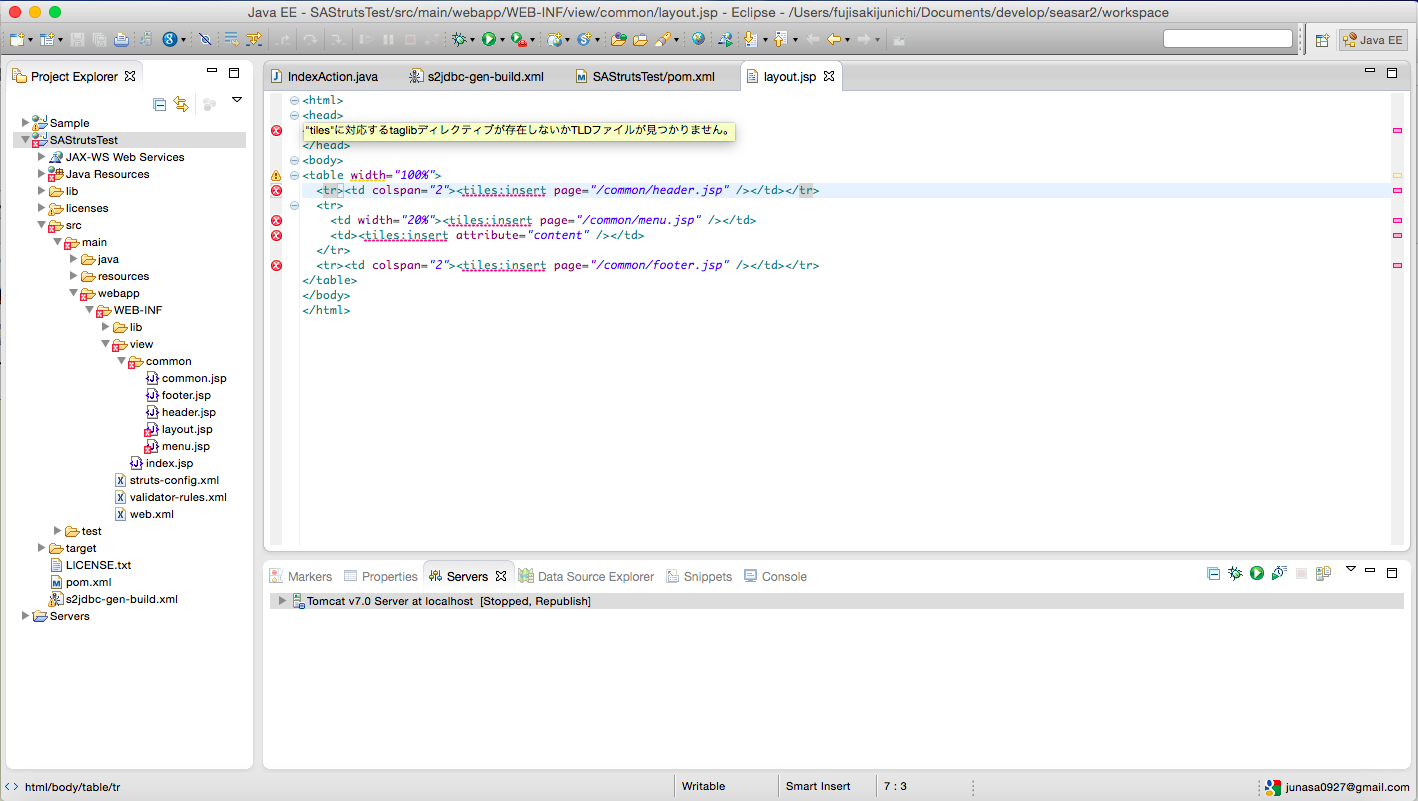Open the Markers view tab
The width and height of the screenshot is (1418, 801).
tap(301, 577)
